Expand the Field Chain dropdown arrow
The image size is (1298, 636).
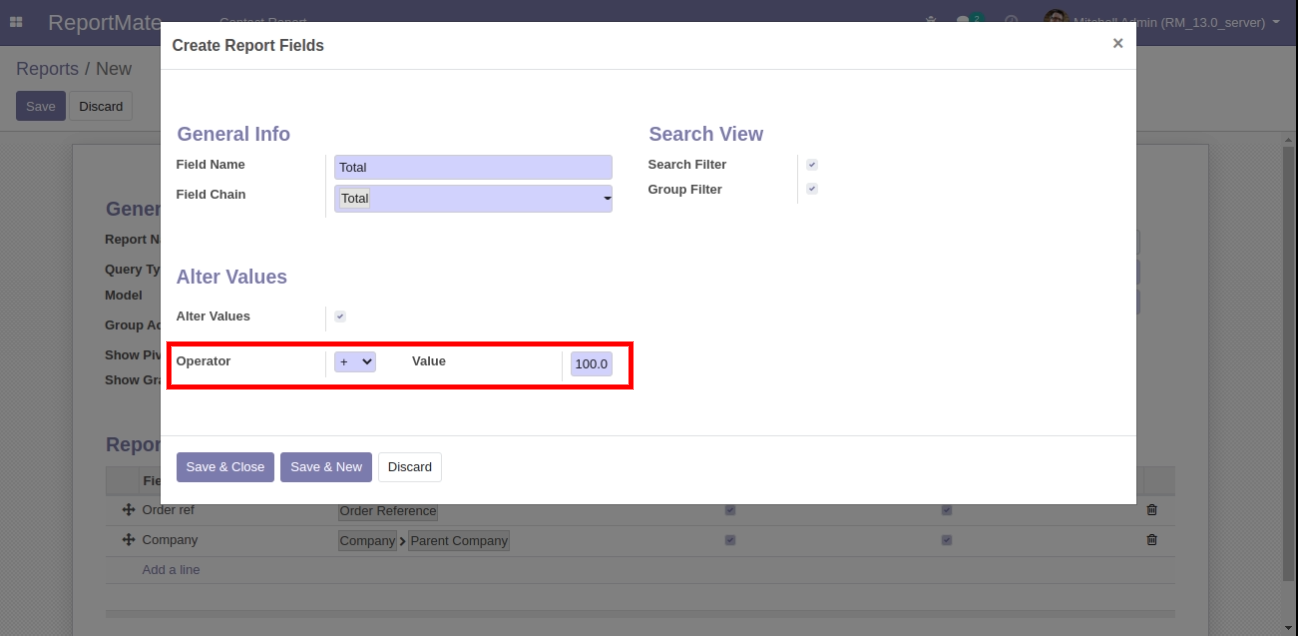(606, 199)
